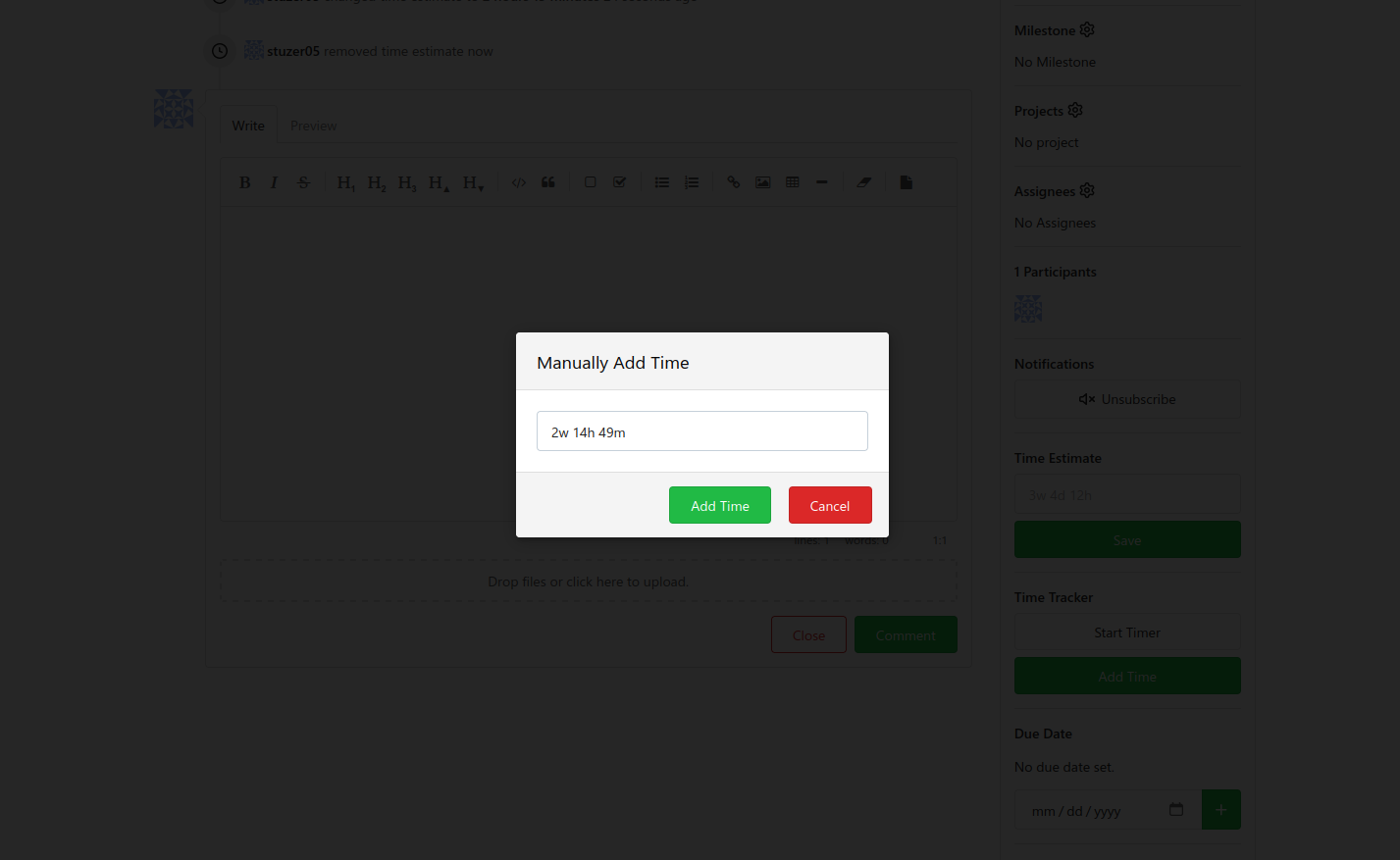This screenshot has width=1400, height=860.
Task: Apply strikethrough formatting
Action: click(x=303, y=182)
